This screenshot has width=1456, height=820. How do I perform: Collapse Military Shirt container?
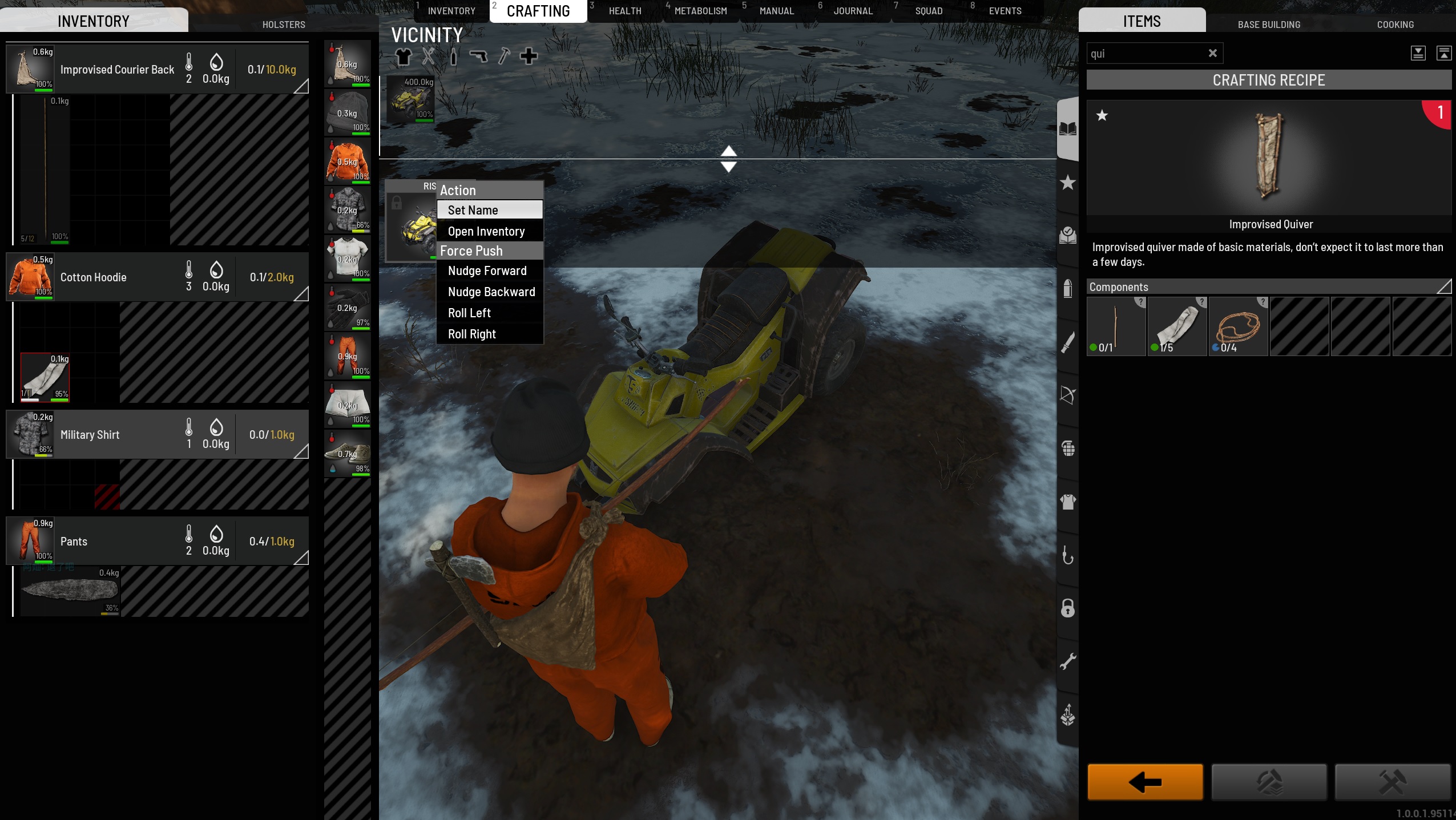[301, 451]
